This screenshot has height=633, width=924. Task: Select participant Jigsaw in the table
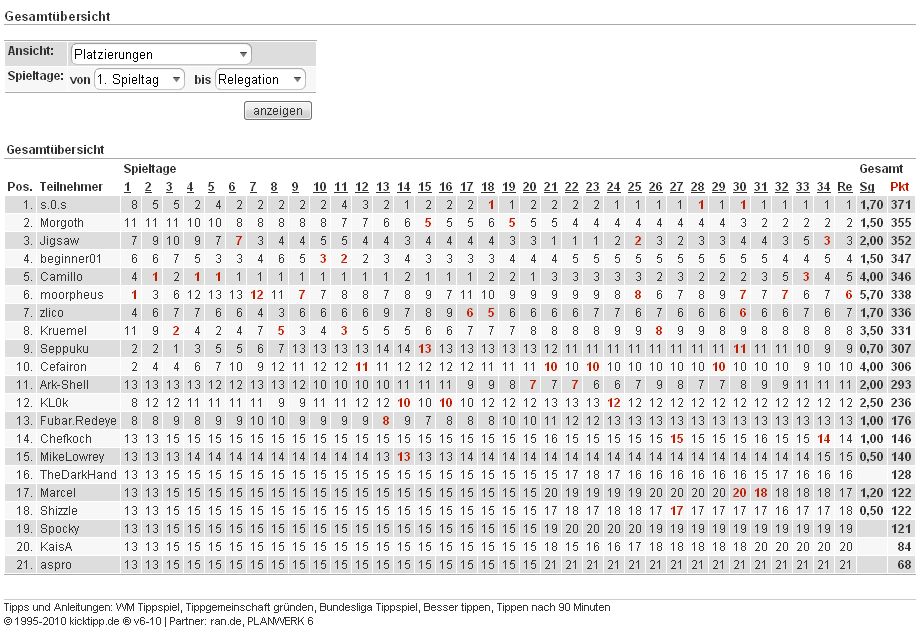click(60, 241)
